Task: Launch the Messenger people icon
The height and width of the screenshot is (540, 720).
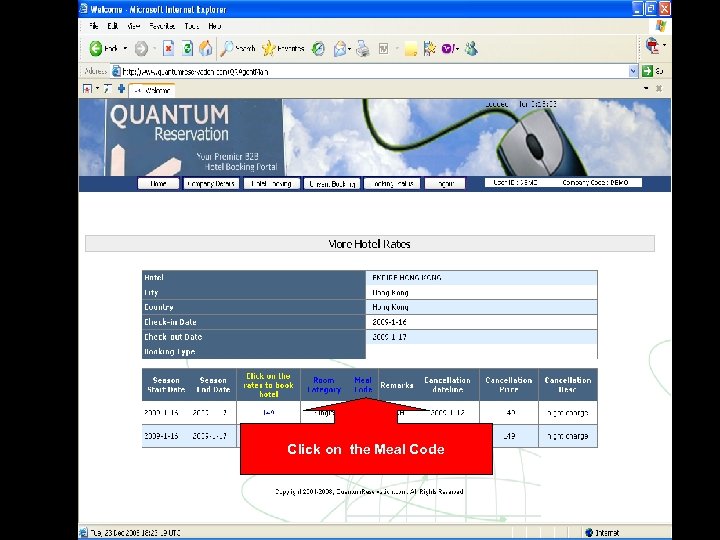Action: pos(471,48)
